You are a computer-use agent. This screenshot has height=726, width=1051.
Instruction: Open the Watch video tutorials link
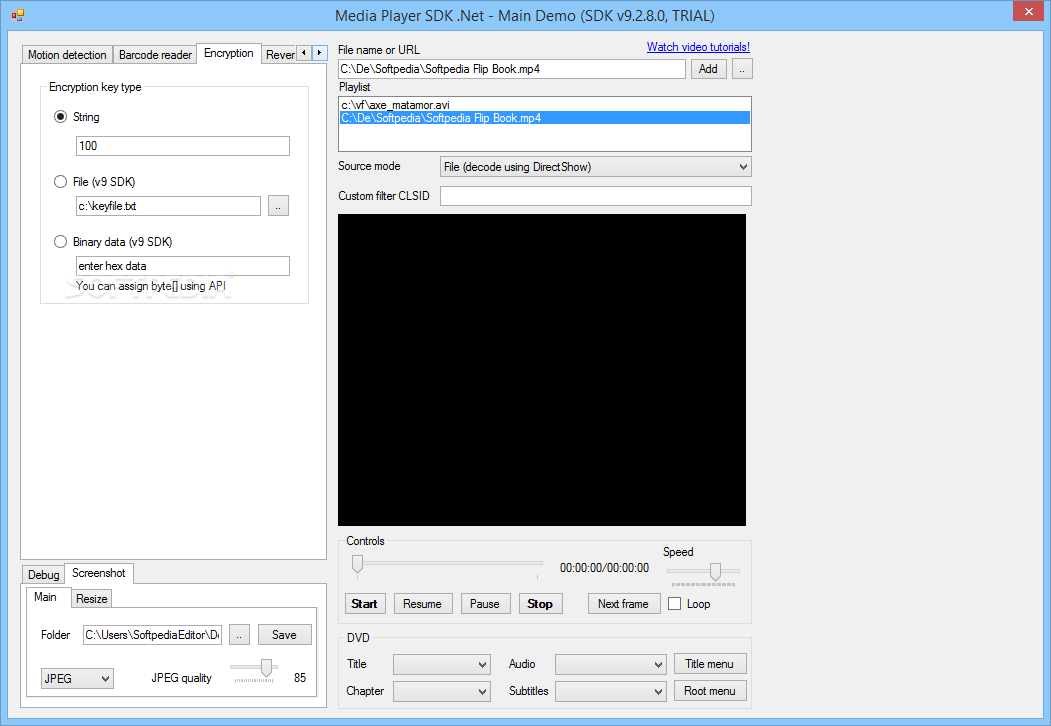[698, 47]
